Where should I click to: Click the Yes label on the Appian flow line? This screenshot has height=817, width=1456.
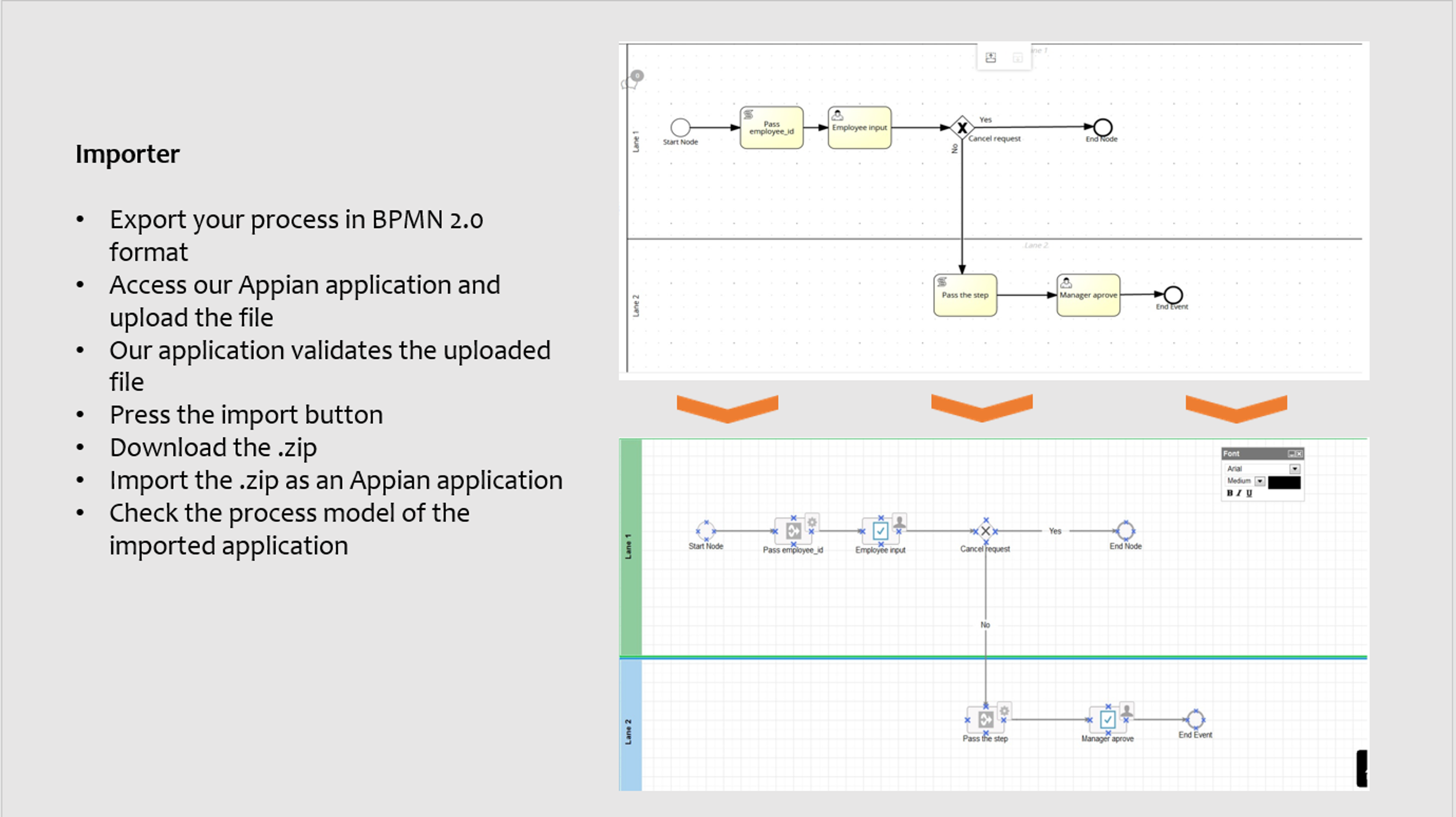1055,531
